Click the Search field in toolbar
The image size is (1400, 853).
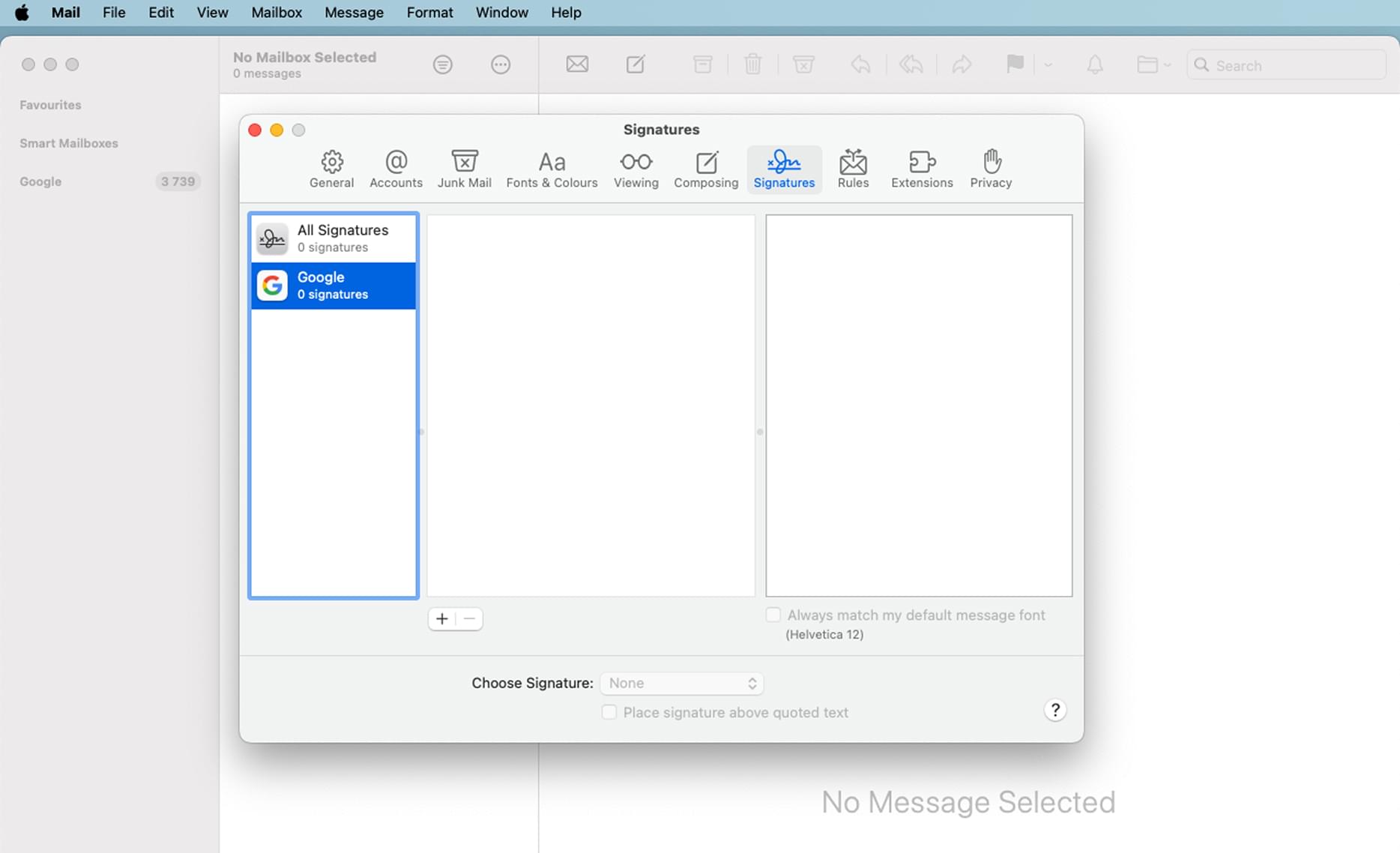pyautogui.click(x=1286, y=65)
